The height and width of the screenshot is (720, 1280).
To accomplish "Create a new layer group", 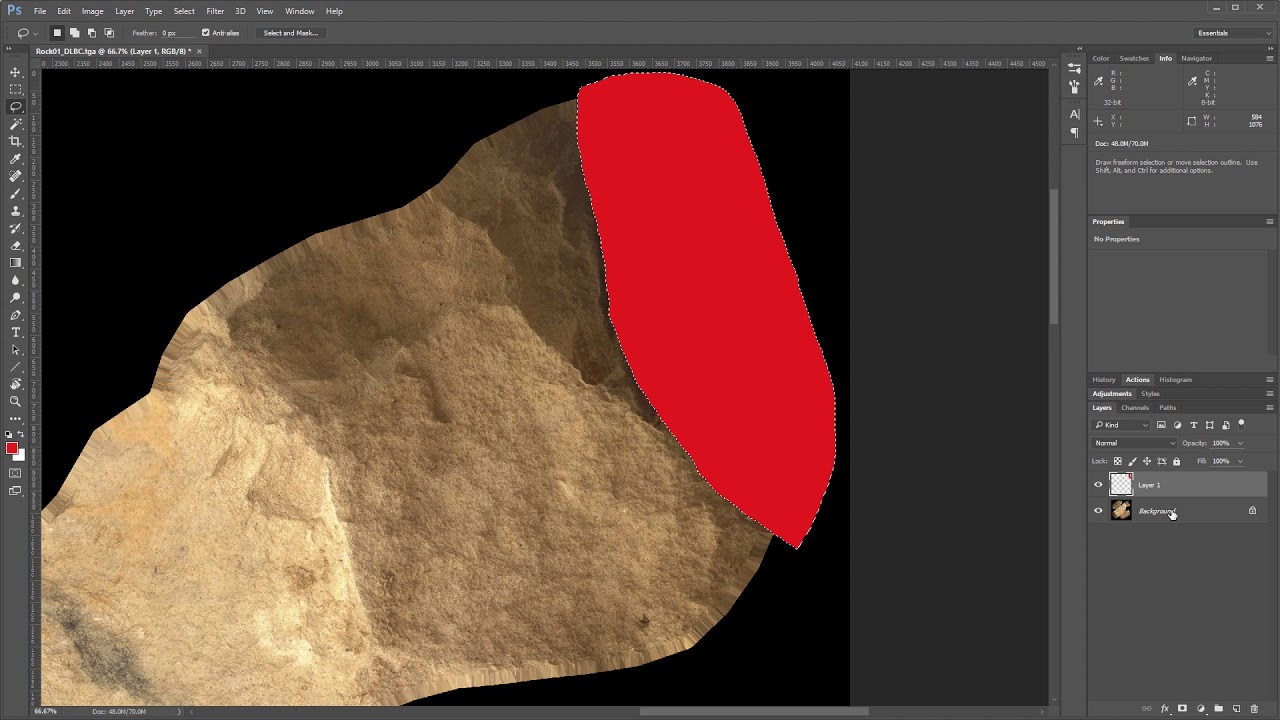I will coord(1218,709).
